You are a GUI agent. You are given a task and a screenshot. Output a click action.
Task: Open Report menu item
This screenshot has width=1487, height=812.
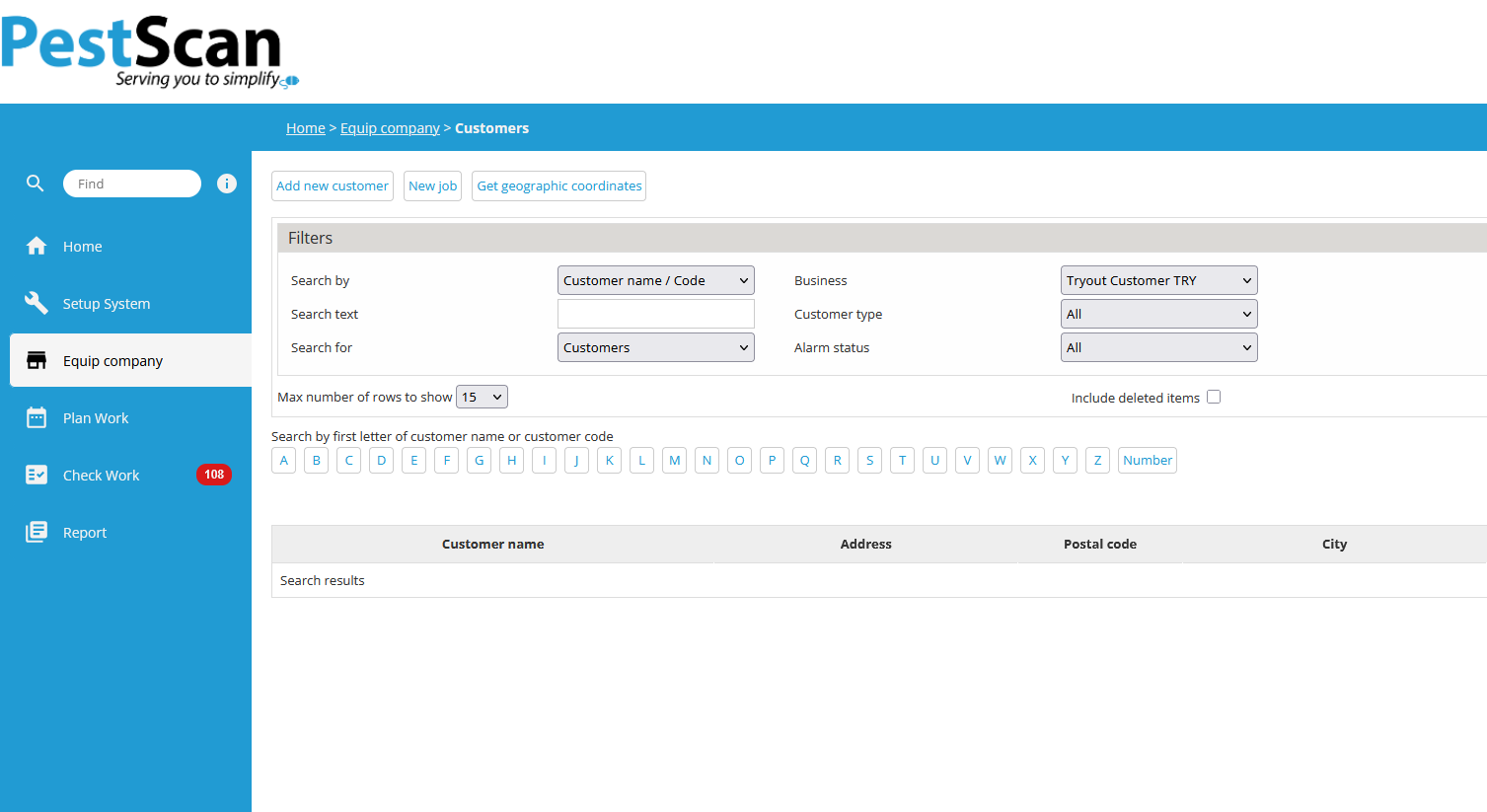pos(85,533)
